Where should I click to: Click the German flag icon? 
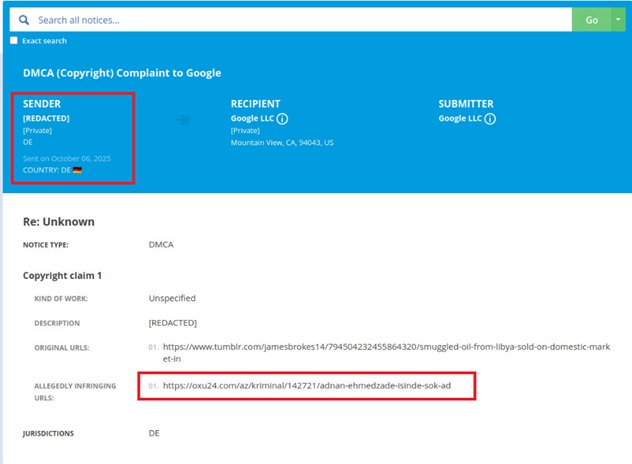[x=78, y=170]
